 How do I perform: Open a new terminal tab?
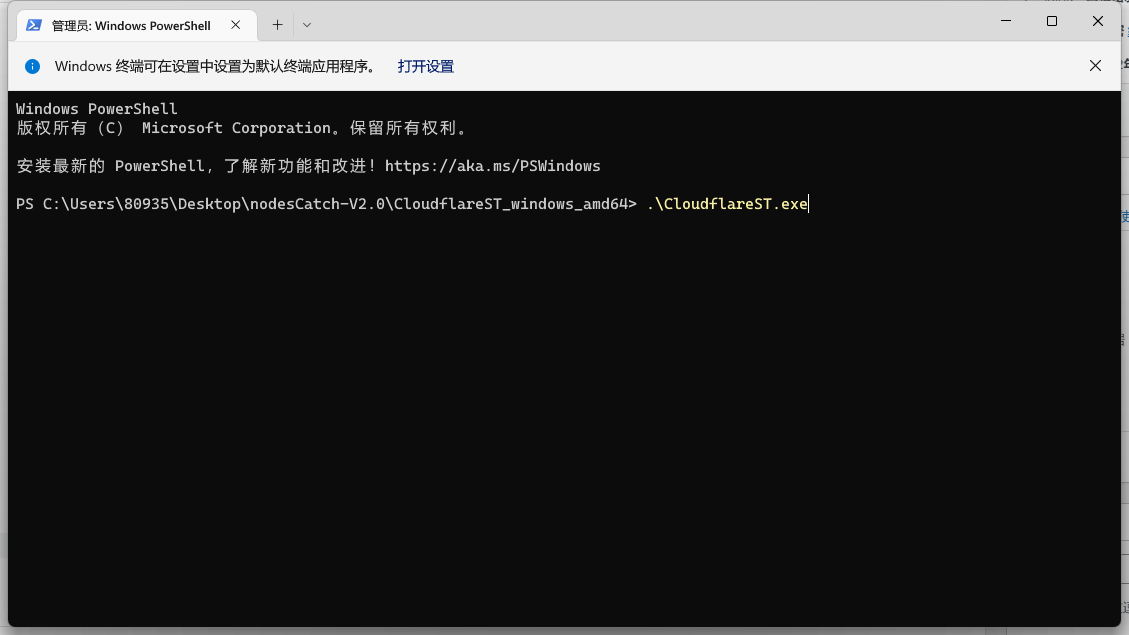pos(277,25)
